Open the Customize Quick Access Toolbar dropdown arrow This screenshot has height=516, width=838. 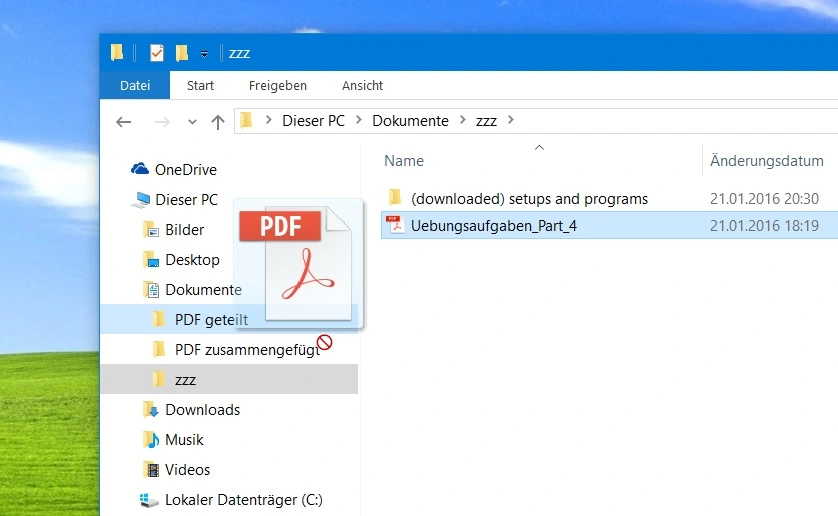point(204,54)
